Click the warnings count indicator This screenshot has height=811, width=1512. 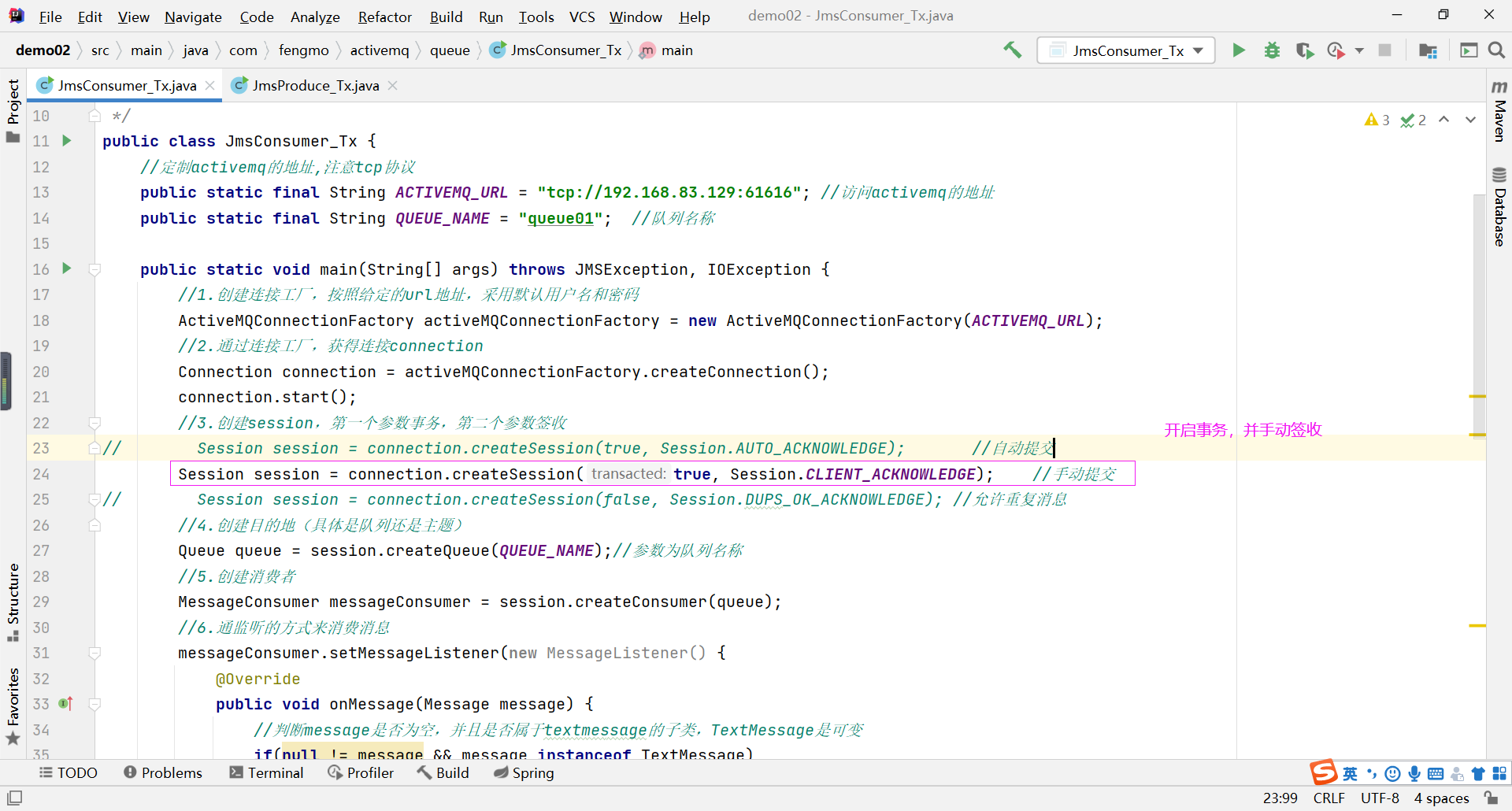pos(1377,120)
